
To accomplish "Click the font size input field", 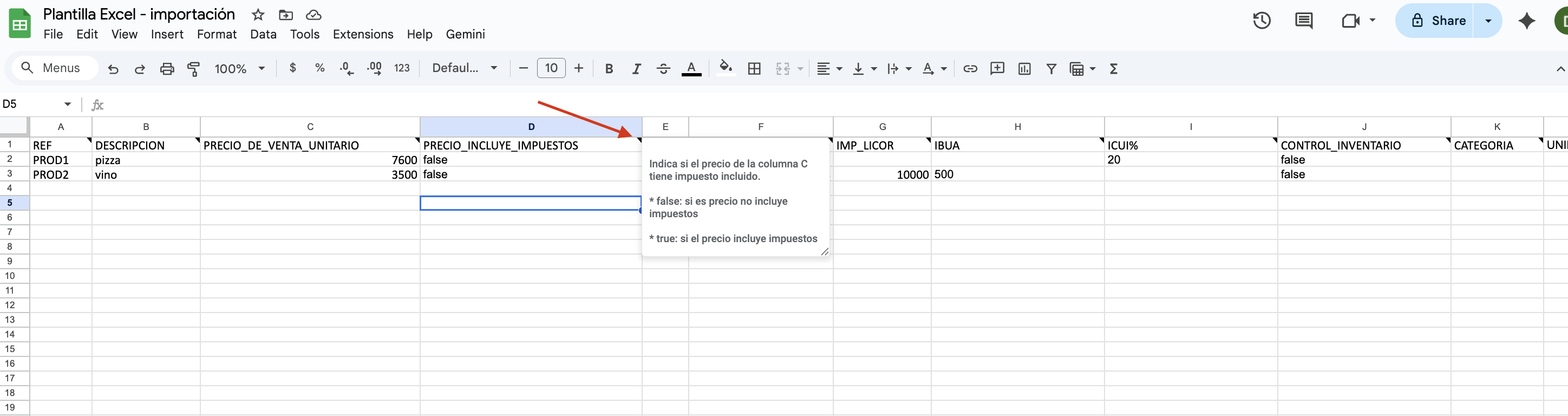I will point(551,68).
